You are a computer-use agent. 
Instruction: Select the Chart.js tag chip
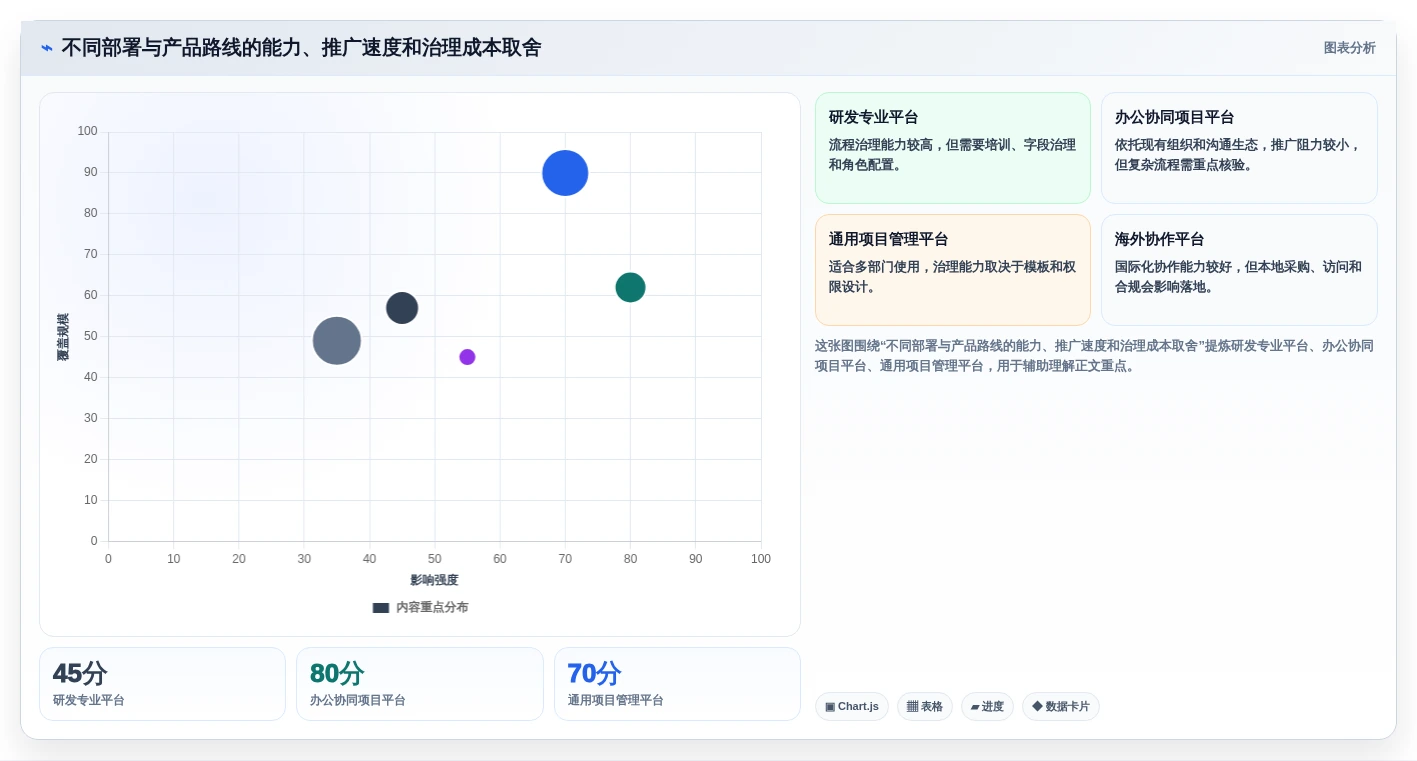pos(852,707)
